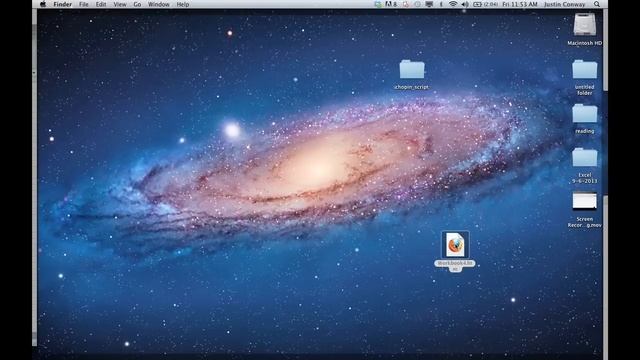Click the chopin_script label
Viewport: 640px width, 360px height.
coord(411,87)
